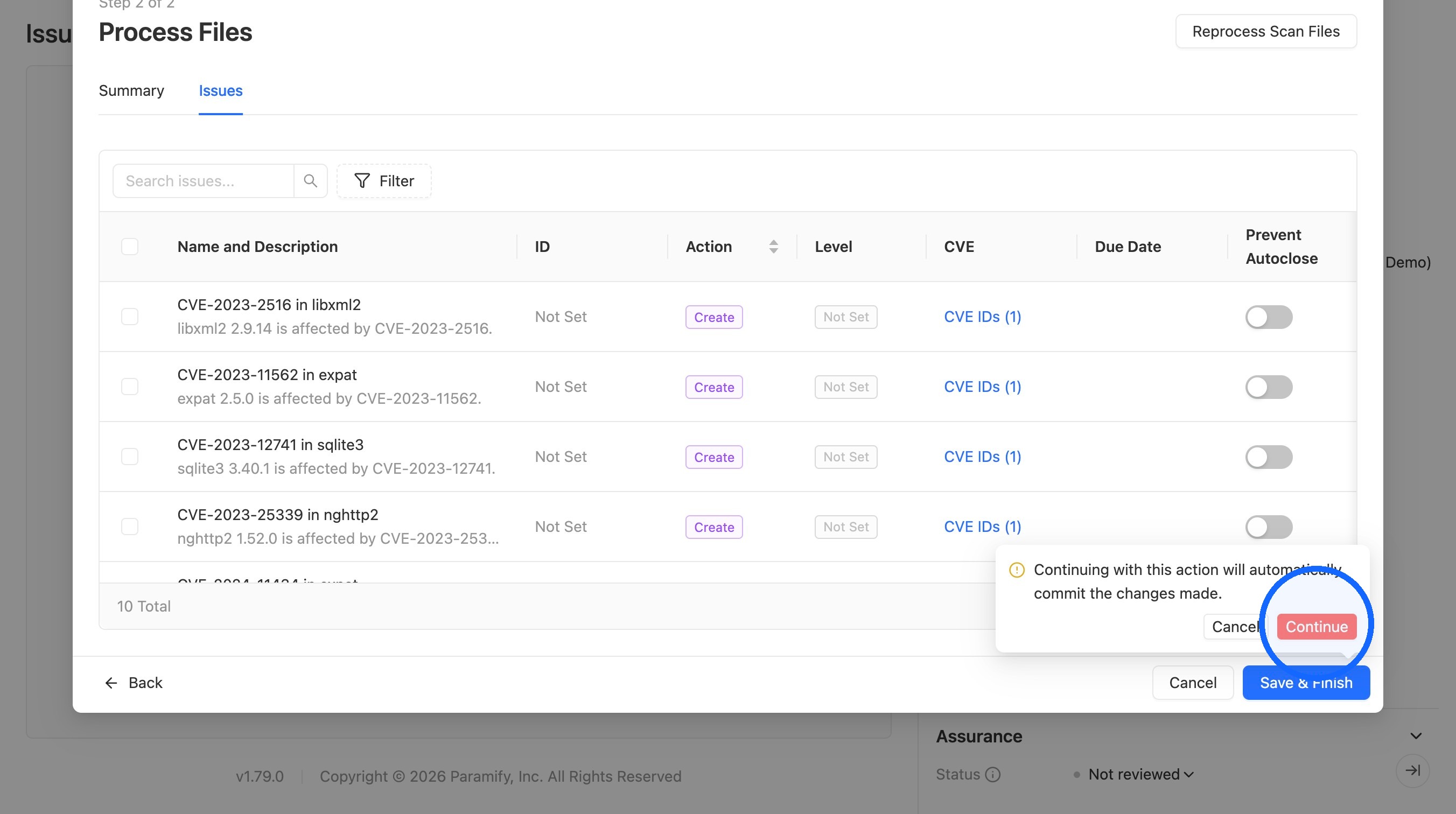The height and width of the screenshot is (814, 1456).
Task: Expand the Assurance section chevron
Action: click(x=1415, y=736)
